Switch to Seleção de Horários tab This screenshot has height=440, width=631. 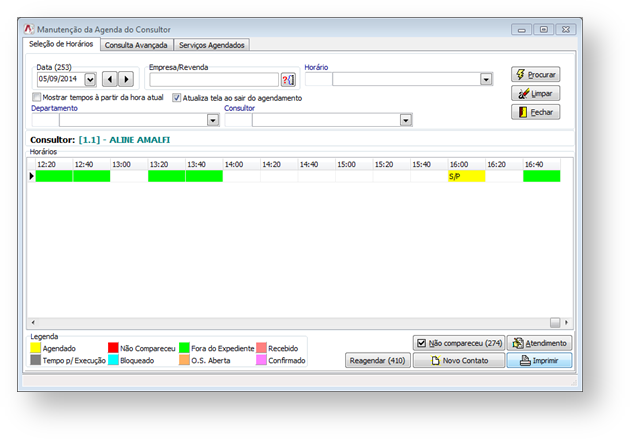pos(61,44)
